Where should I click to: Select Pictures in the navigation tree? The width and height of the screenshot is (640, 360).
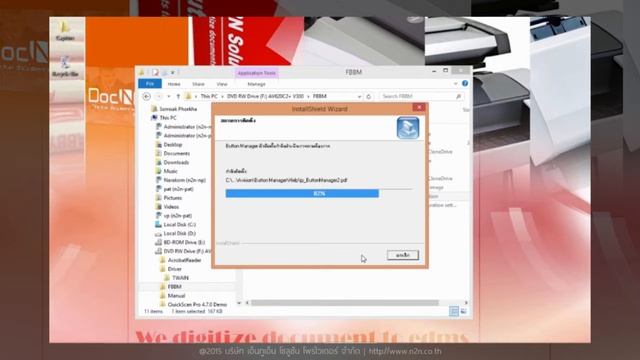pos(173,198)
